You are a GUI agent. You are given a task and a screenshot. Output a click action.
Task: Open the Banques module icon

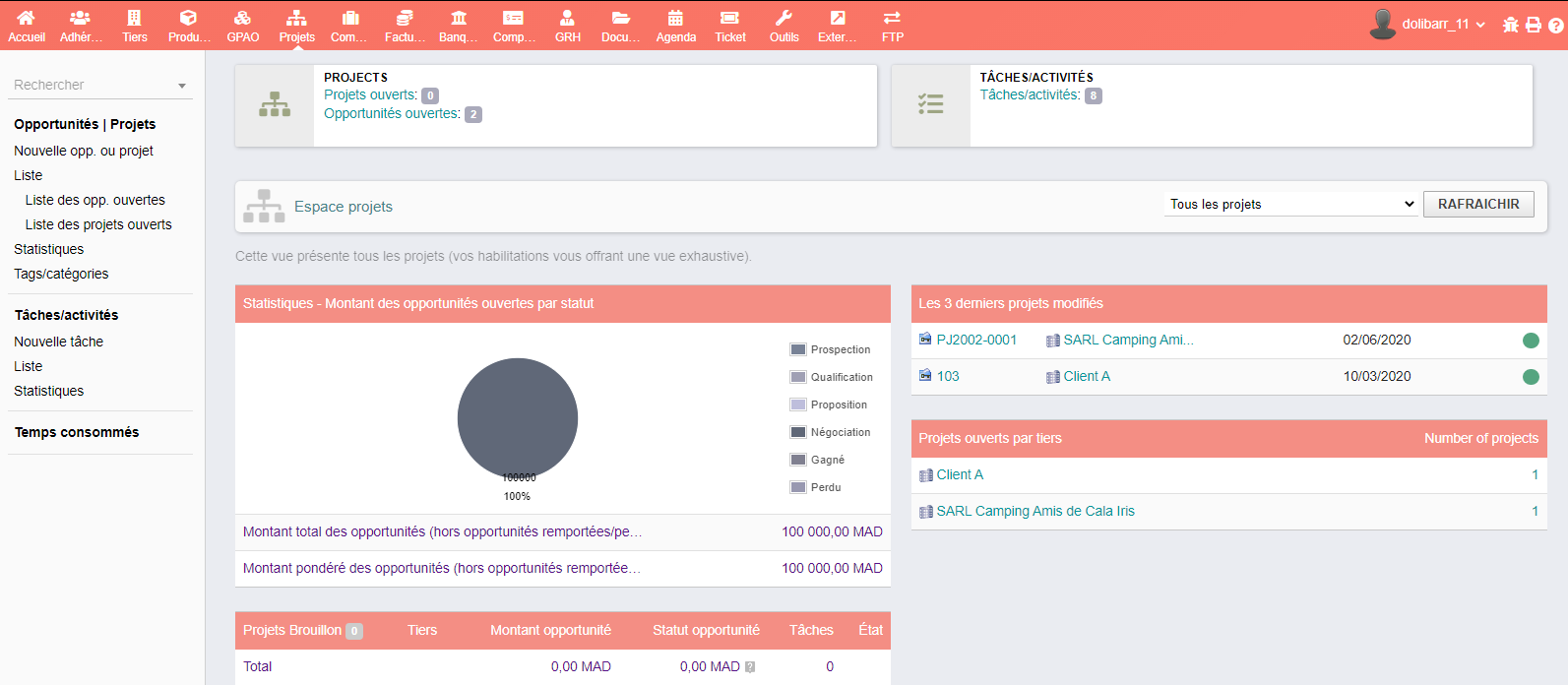[459, 18]
